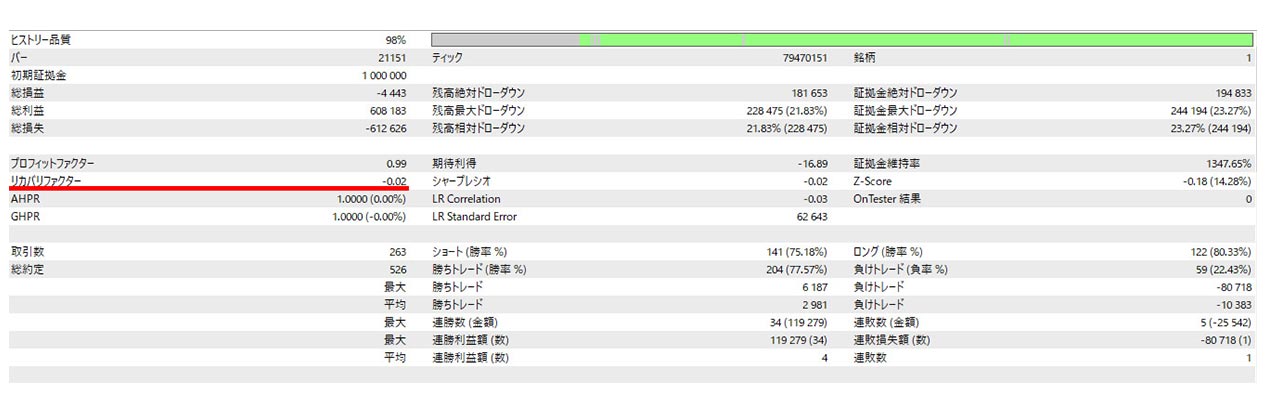
Task: Select the ロング (勝率 %) value 122 (80.33%)
Action: click(1216, 252)
